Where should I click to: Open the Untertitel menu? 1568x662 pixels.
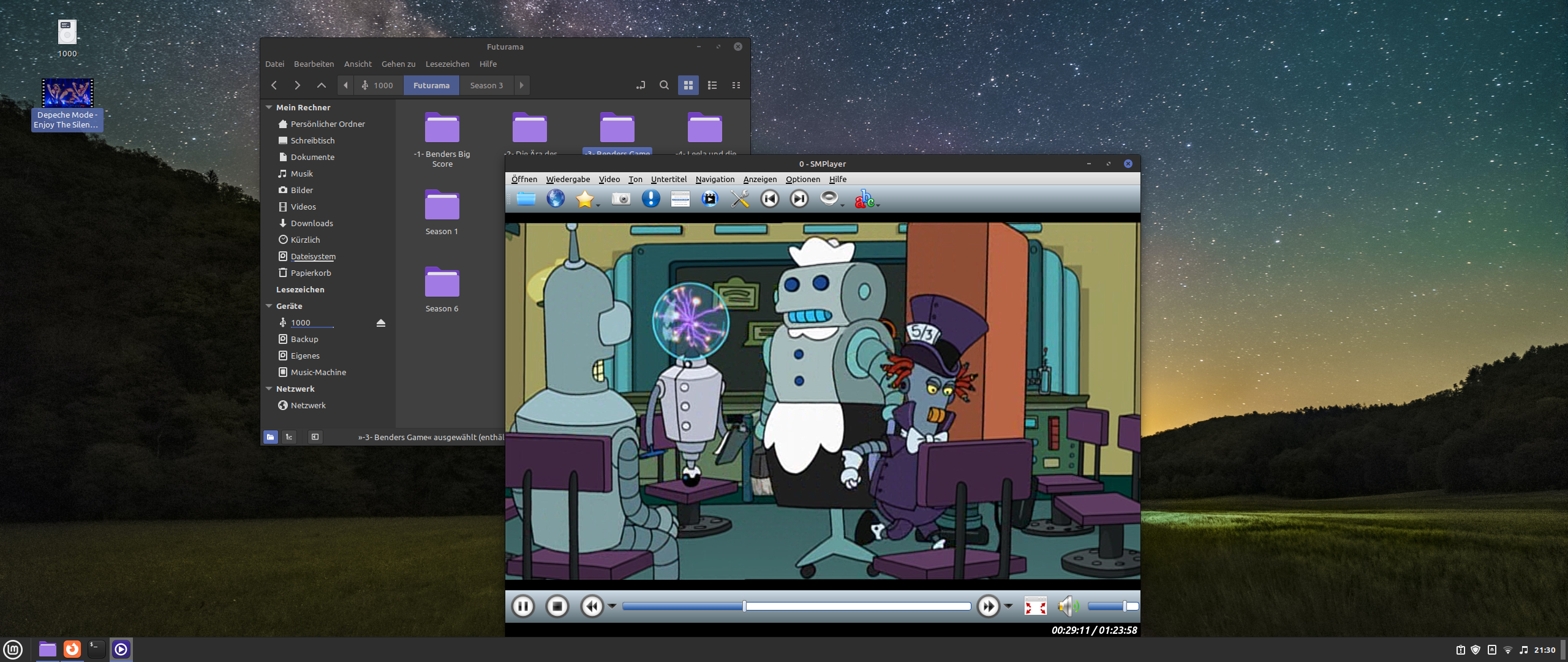[668, 179]
